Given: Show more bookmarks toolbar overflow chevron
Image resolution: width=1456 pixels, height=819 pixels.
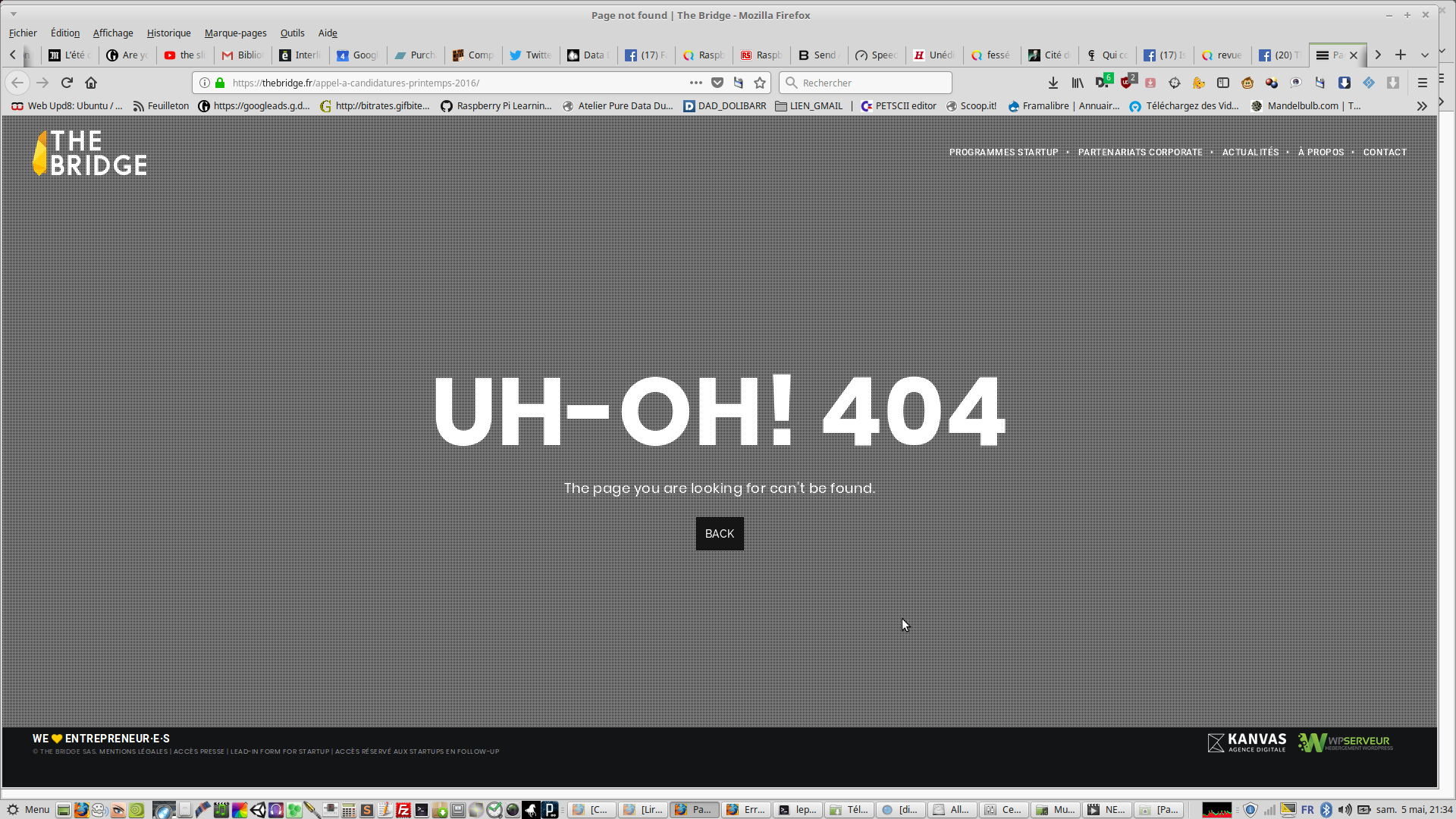Looking at the screenshot, I should point(1422,106).
